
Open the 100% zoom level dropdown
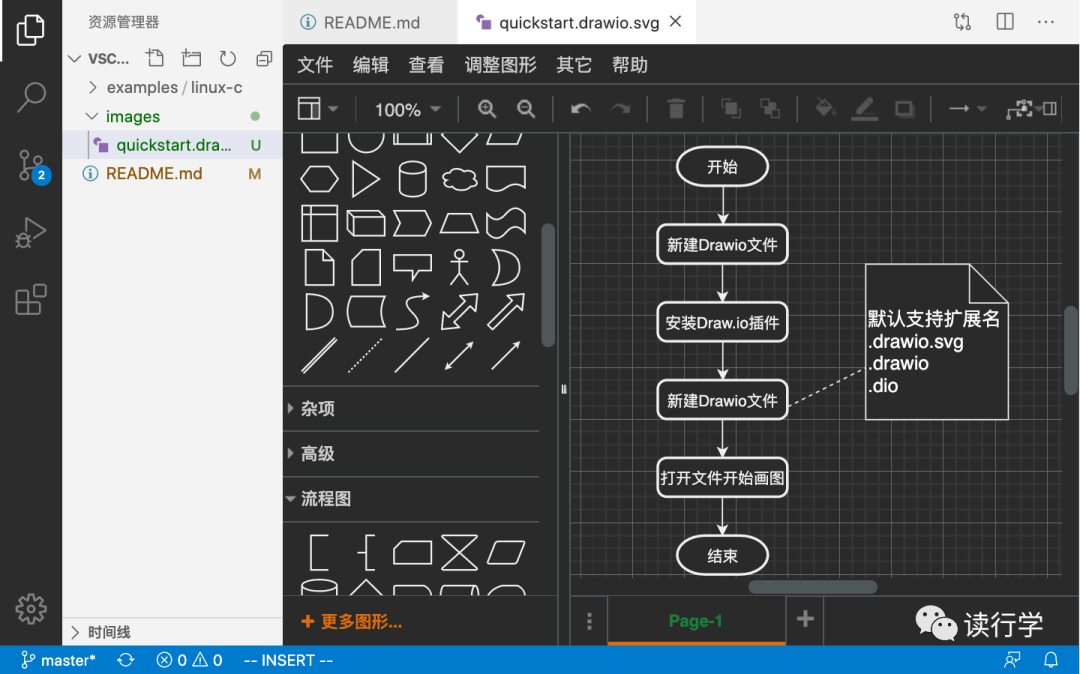407,109
